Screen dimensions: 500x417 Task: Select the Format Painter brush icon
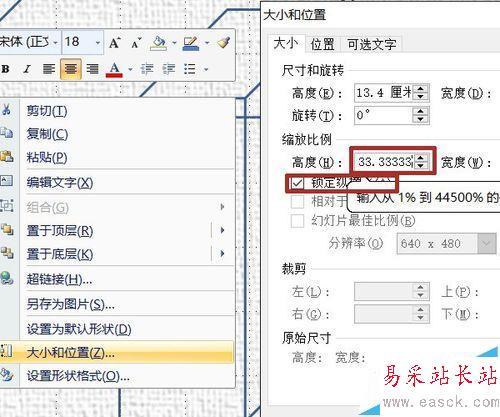[x=224, y=43]
